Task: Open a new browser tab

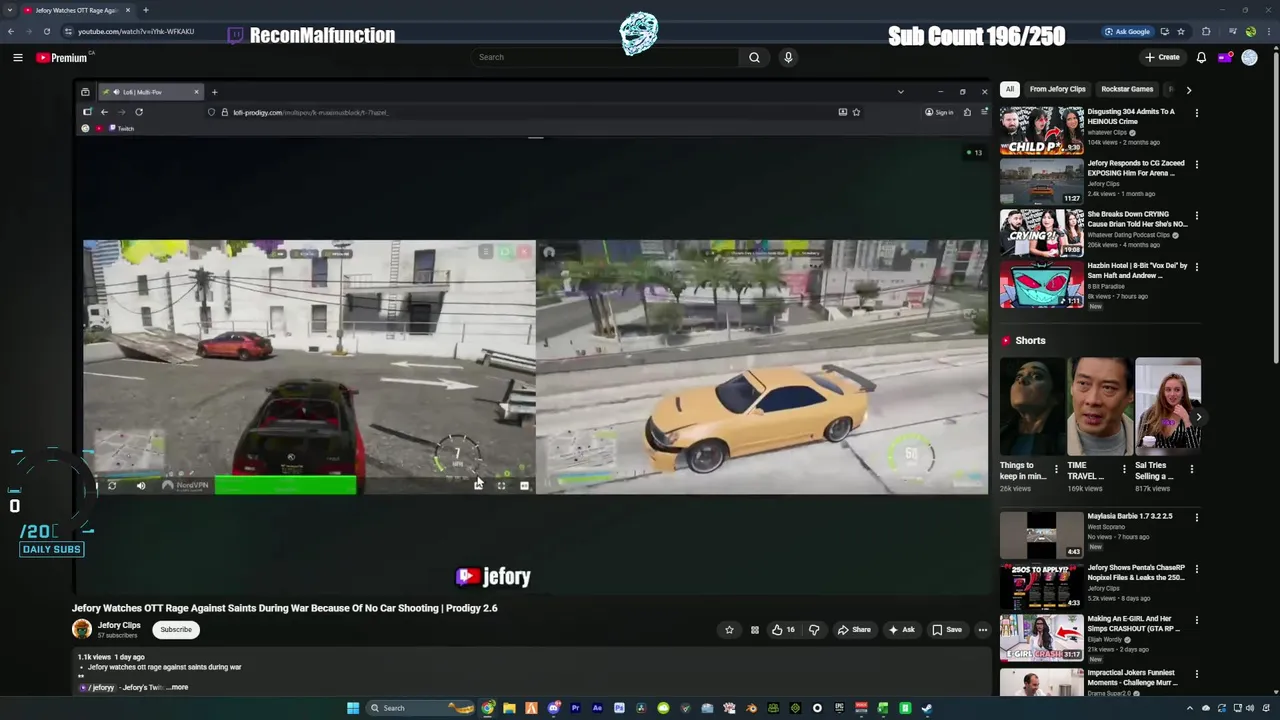Action: (146, 10)
